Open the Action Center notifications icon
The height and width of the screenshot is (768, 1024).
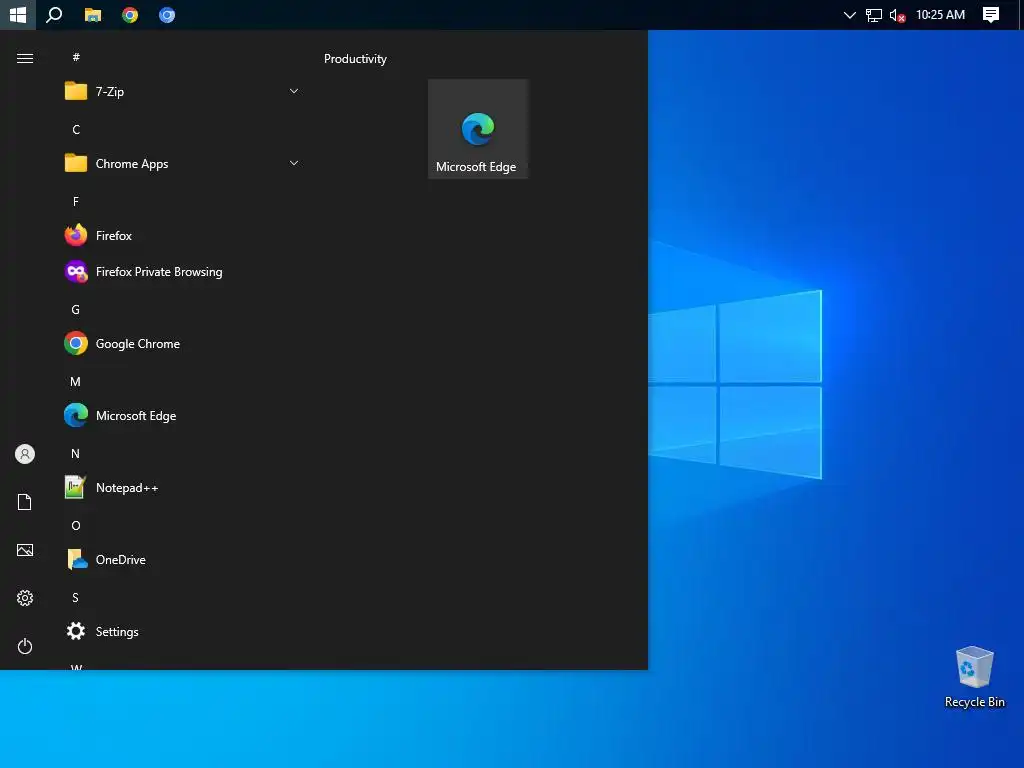(x=991, y=14)
